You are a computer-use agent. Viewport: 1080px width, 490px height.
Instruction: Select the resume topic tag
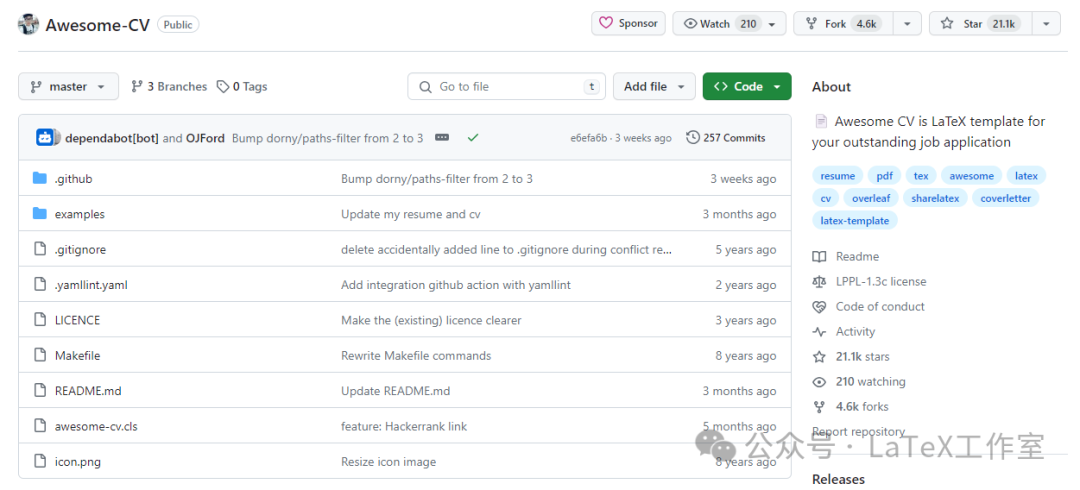tap(838, 176)
